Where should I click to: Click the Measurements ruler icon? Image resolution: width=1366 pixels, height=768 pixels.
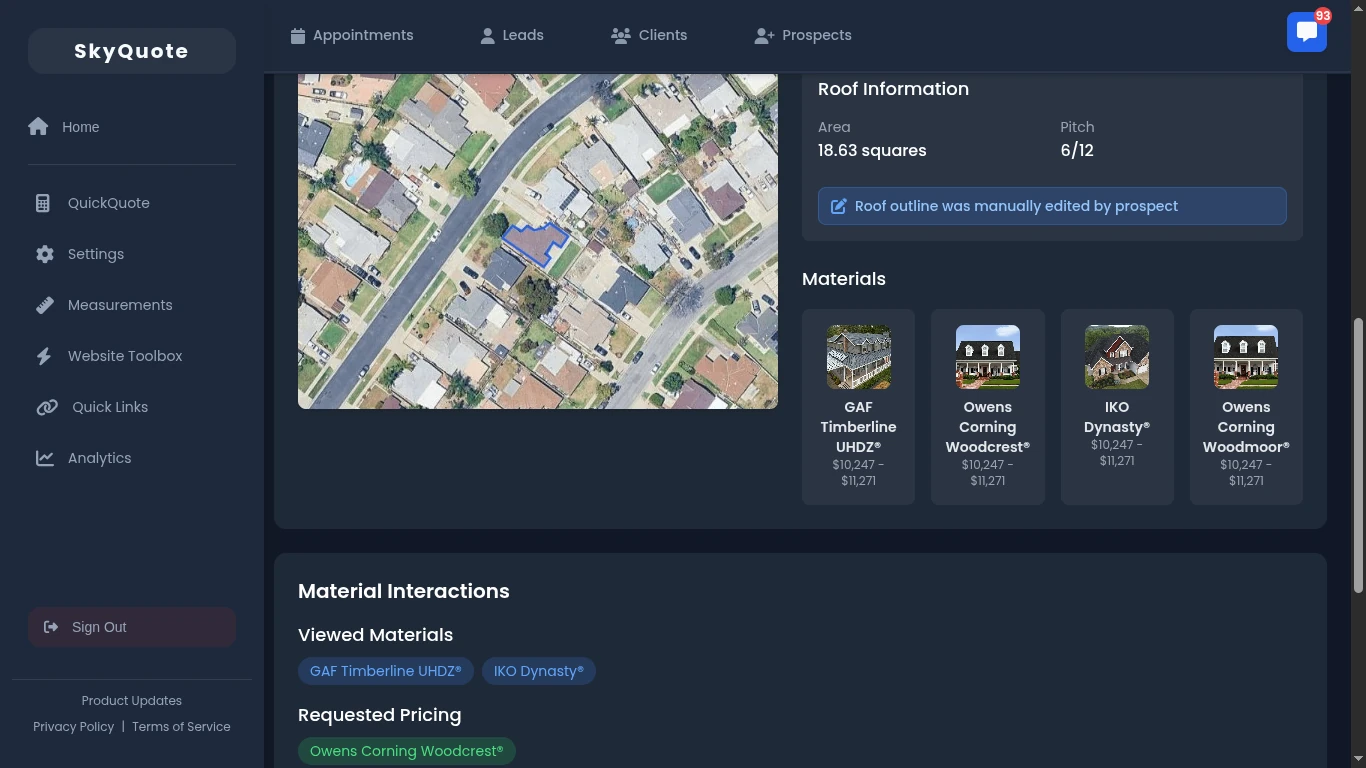[x=45, y=305]
